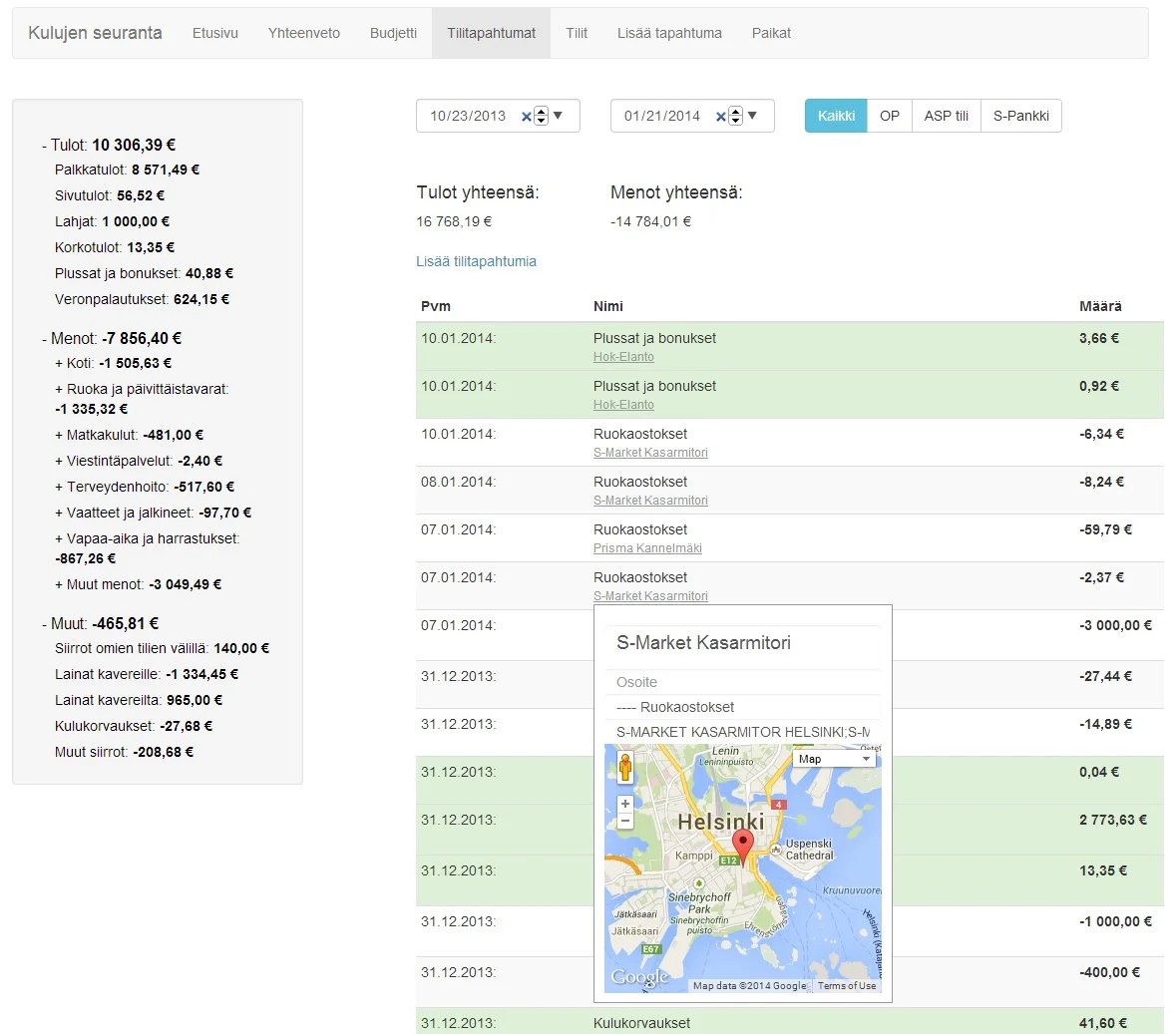The width and height of the screenshot is (1176, 1034).
Task: Filter transactions by OP account
Action: pos(890,116)
